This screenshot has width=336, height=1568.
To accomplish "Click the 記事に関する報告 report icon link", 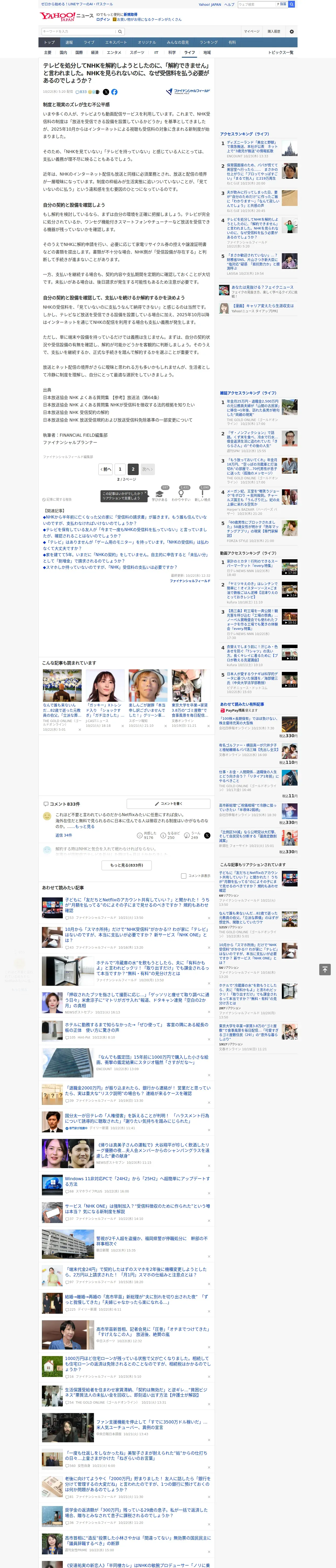I will (x=57, y=499).
